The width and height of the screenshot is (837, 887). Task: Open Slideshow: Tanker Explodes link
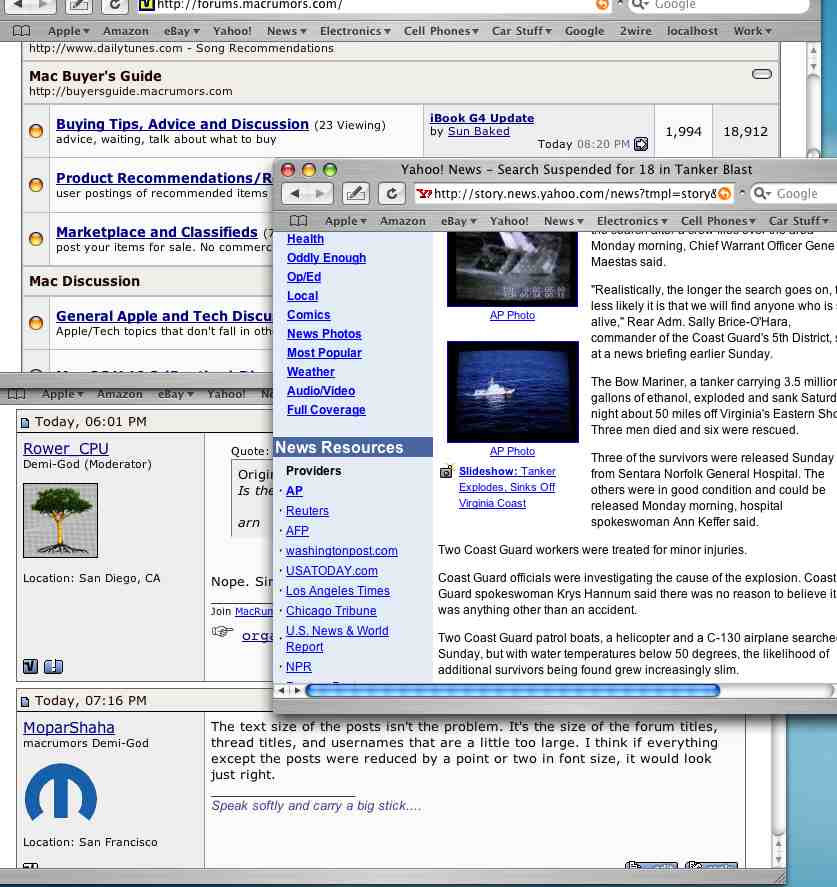[x=507, y=486]
